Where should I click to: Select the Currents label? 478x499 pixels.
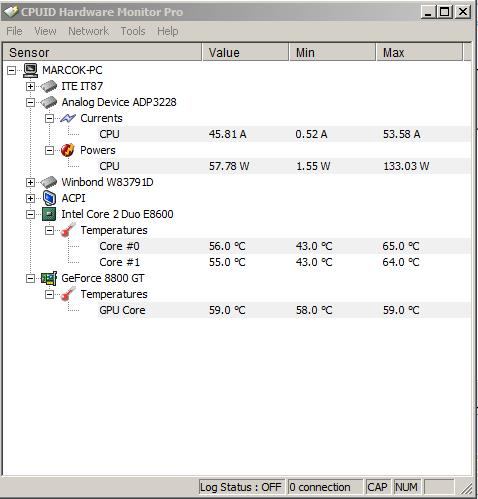(x=101, y=118)
